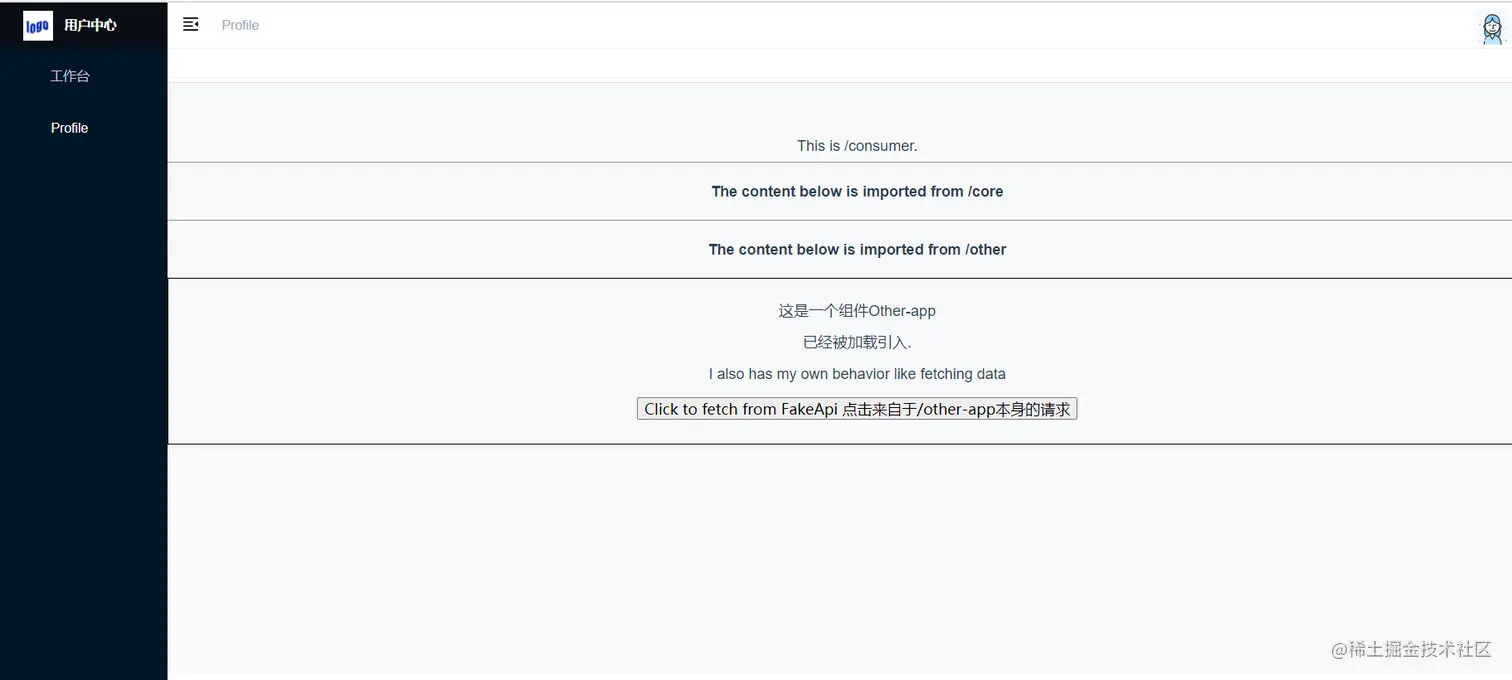
Task: Click the 这是一个组件Other-app text
Action: 857,311
